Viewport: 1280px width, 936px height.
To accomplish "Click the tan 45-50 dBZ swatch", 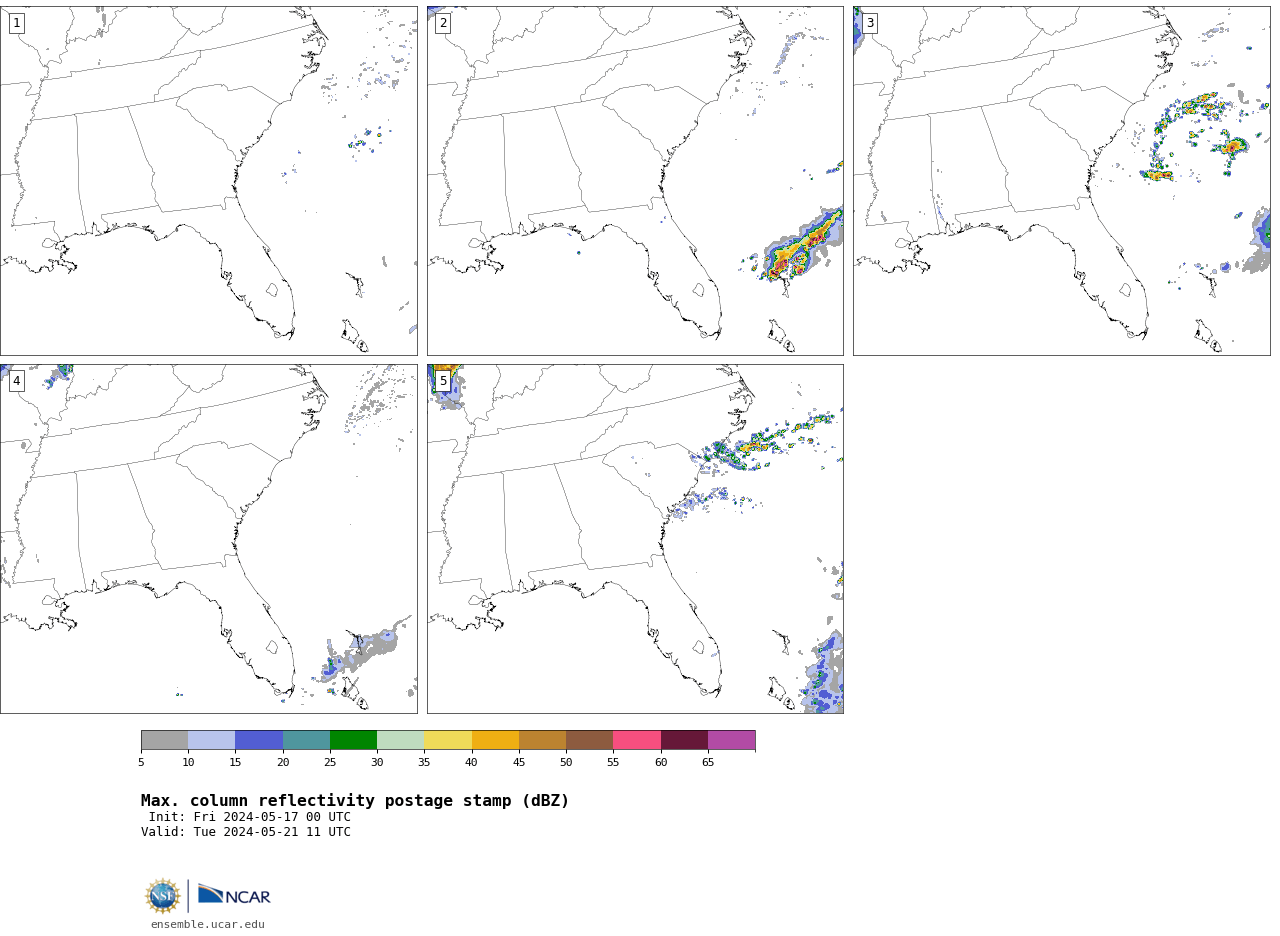I will pos(542,740).
